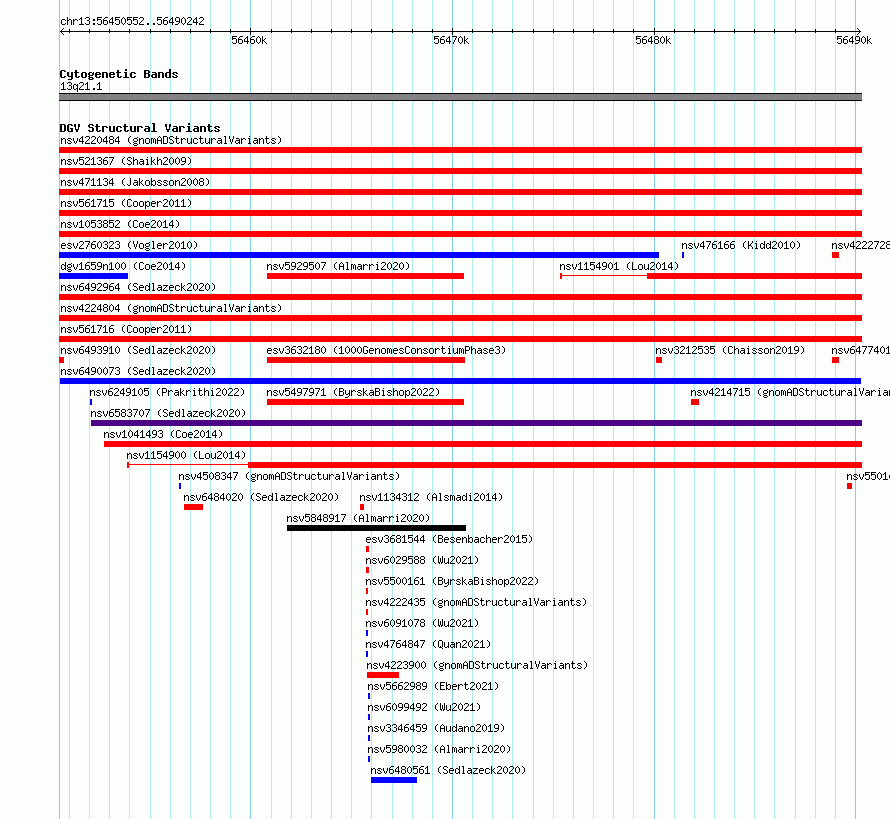Select the nsv471134 (Jakobsson2008) label
890x819 pixels.
[135, 182]
